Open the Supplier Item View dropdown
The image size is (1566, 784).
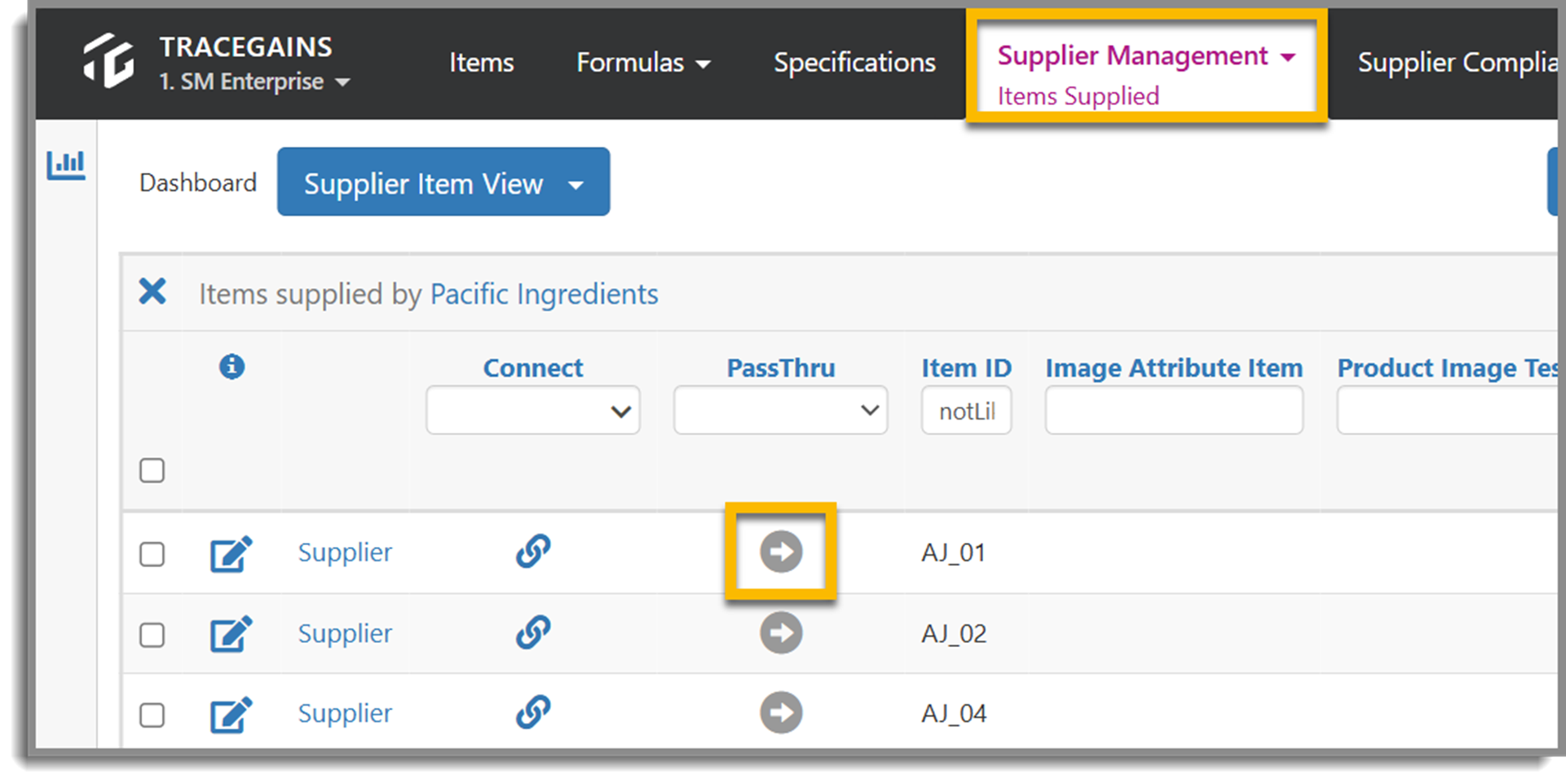(x=443, y=183)
